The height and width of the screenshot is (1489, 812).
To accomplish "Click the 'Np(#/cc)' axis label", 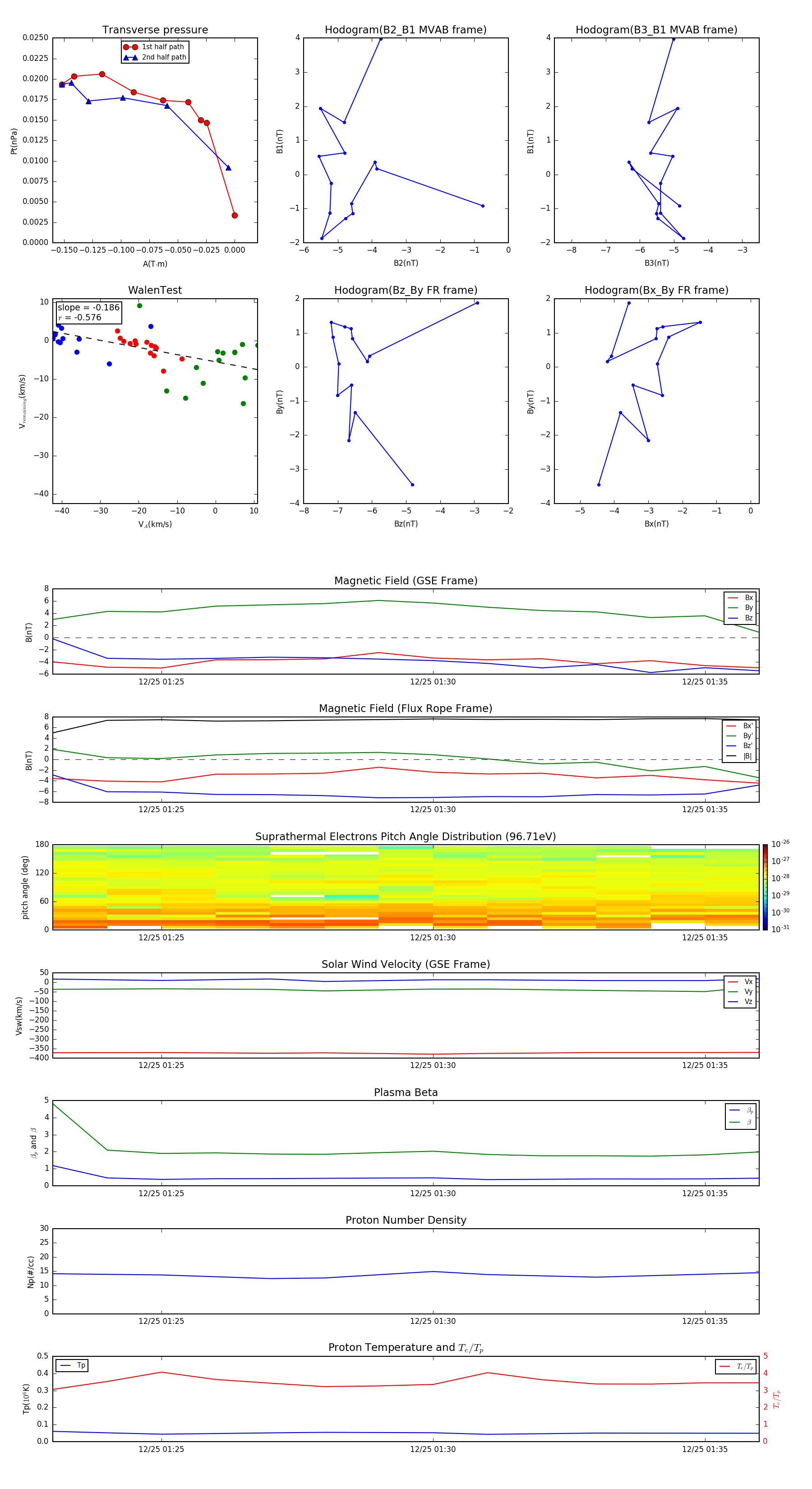I will [x=31, y=1272].
